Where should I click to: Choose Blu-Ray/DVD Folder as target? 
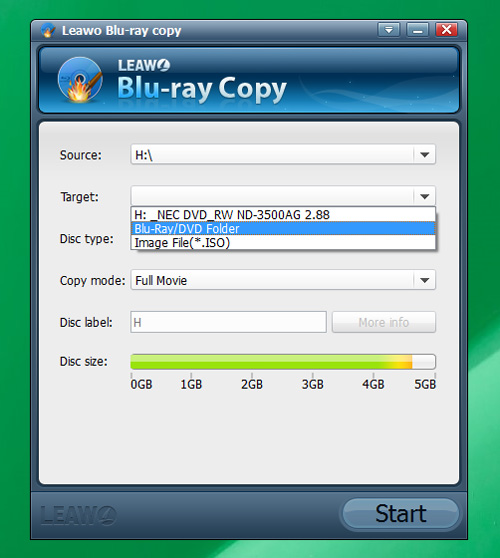(x=283, y=228)
